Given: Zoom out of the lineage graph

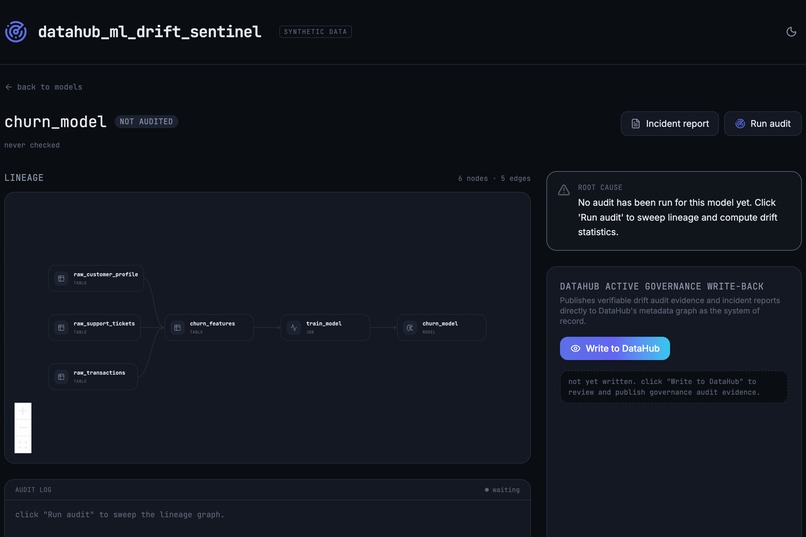Looking at the screenshot, I should [x=23, y=428].
